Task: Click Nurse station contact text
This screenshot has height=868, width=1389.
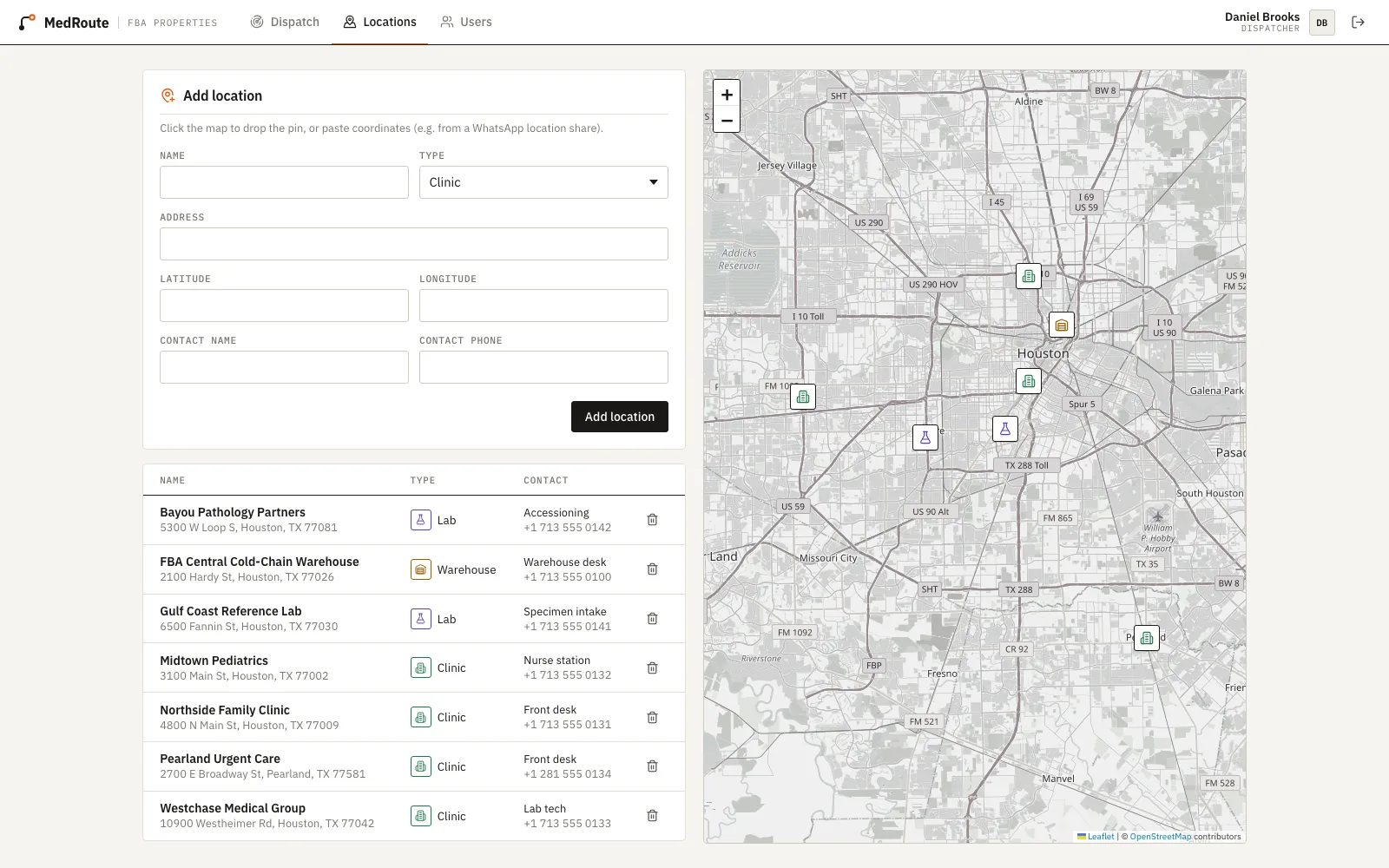Action: tap(556, 661)
